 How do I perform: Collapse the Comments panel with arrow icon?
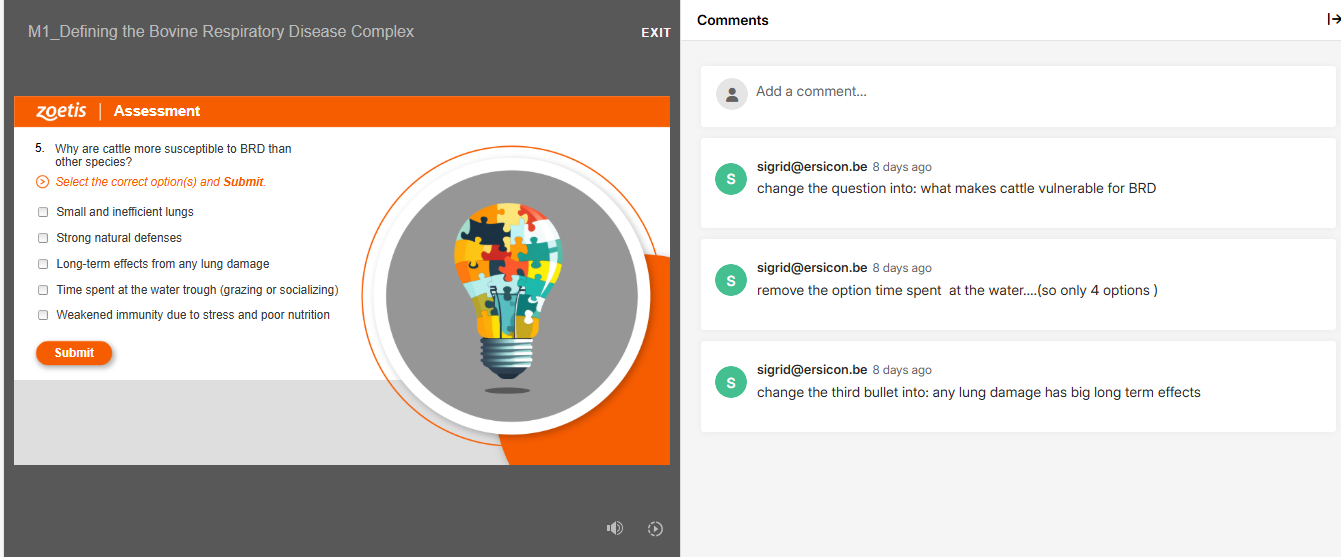click(1332, 20)
